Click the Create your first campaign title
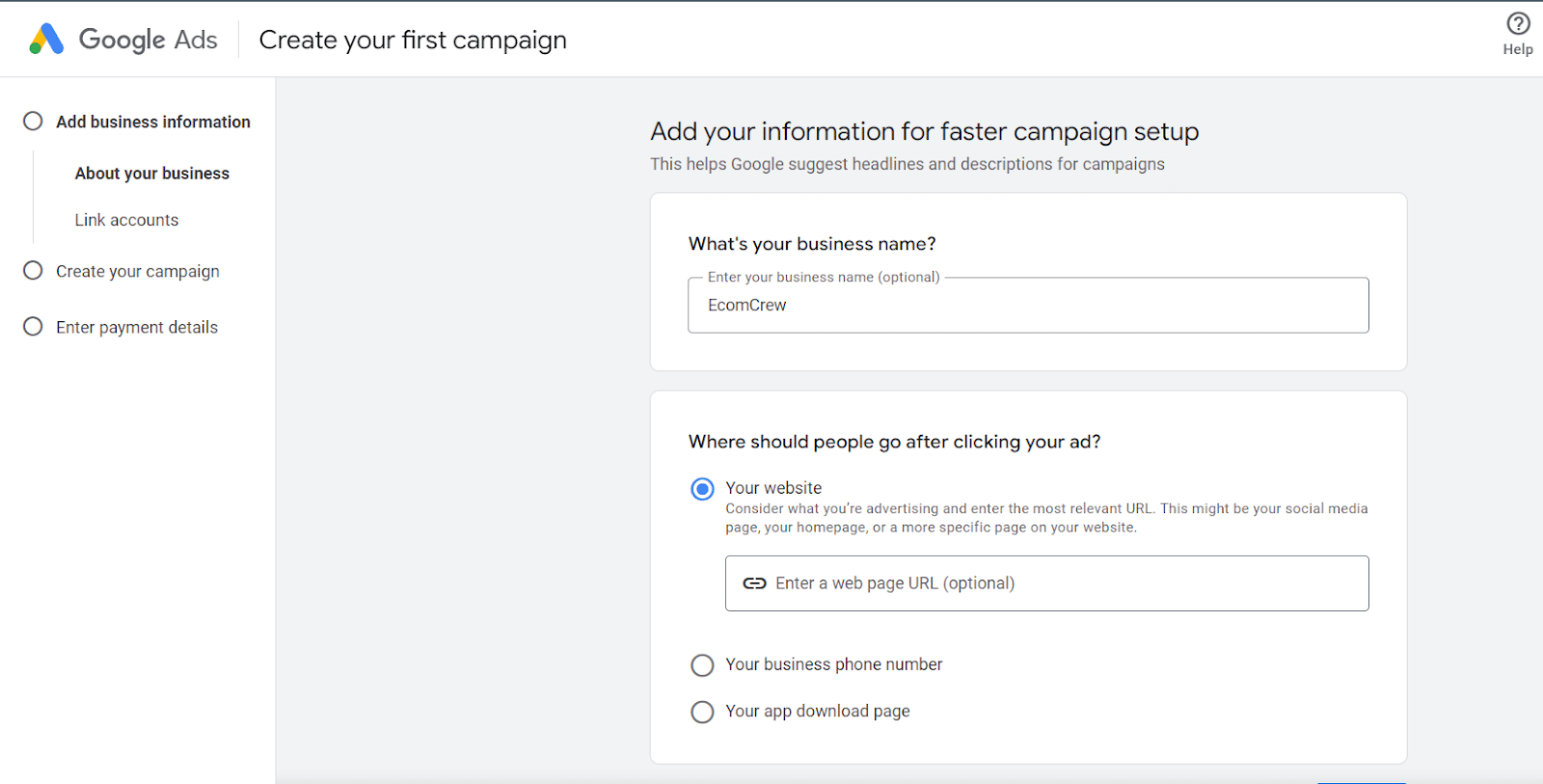 coord(413,40)
